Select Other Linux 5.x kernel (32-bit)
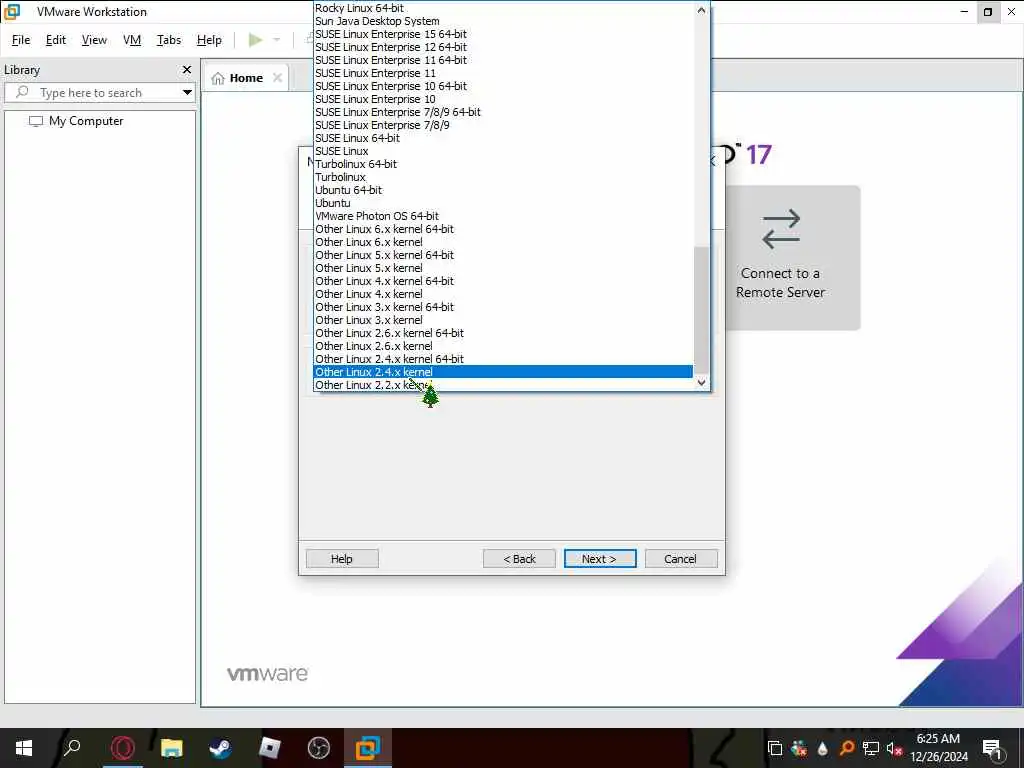This screenshot has width=1024, height=768. click(x=503, y=268)
